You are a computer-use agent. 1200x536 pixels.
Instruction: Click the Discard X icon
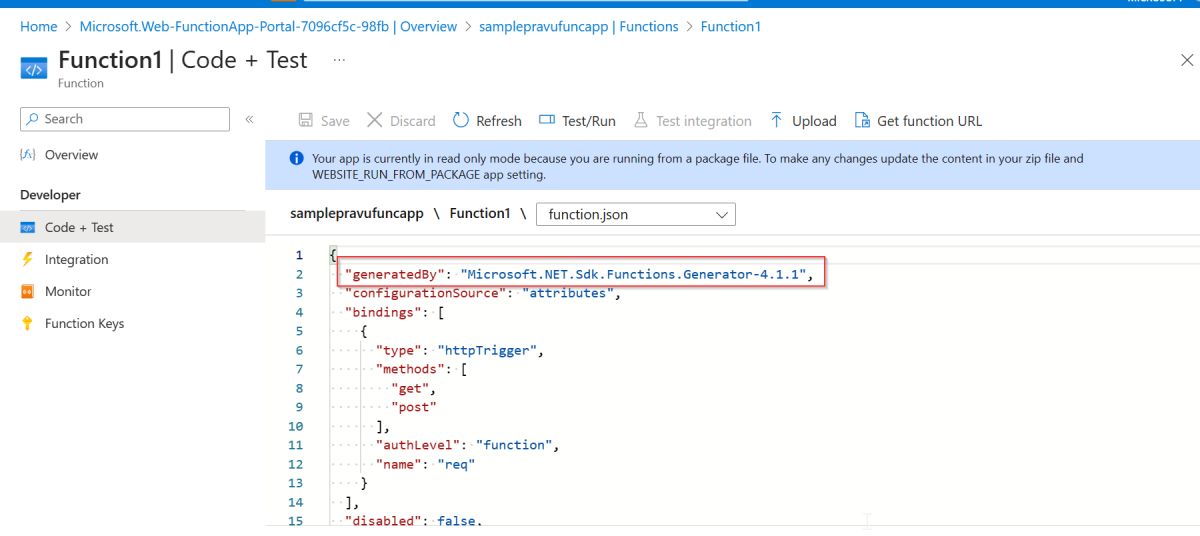click(375, 120)
